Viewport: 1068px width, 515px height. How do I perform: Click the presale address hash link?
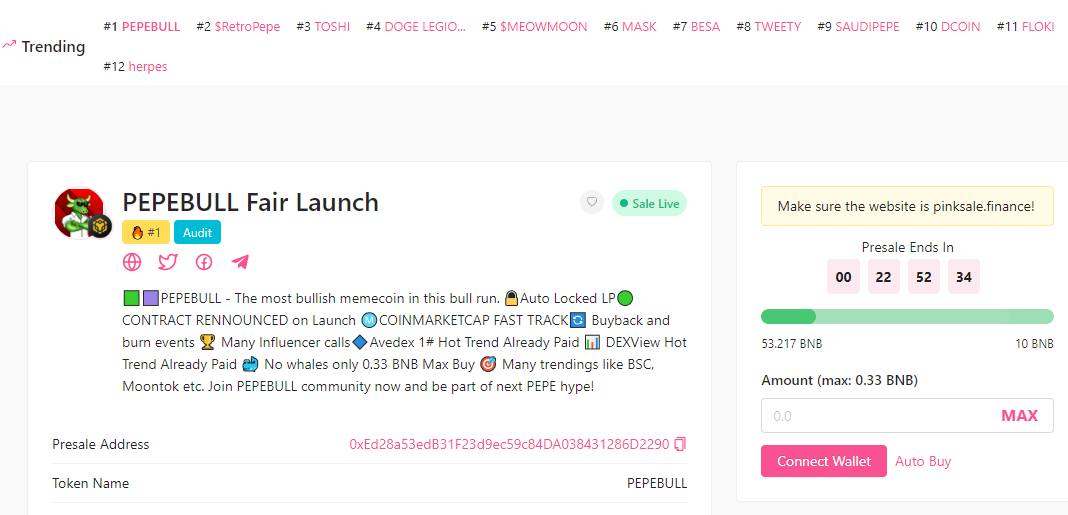(x=509, y=444)
